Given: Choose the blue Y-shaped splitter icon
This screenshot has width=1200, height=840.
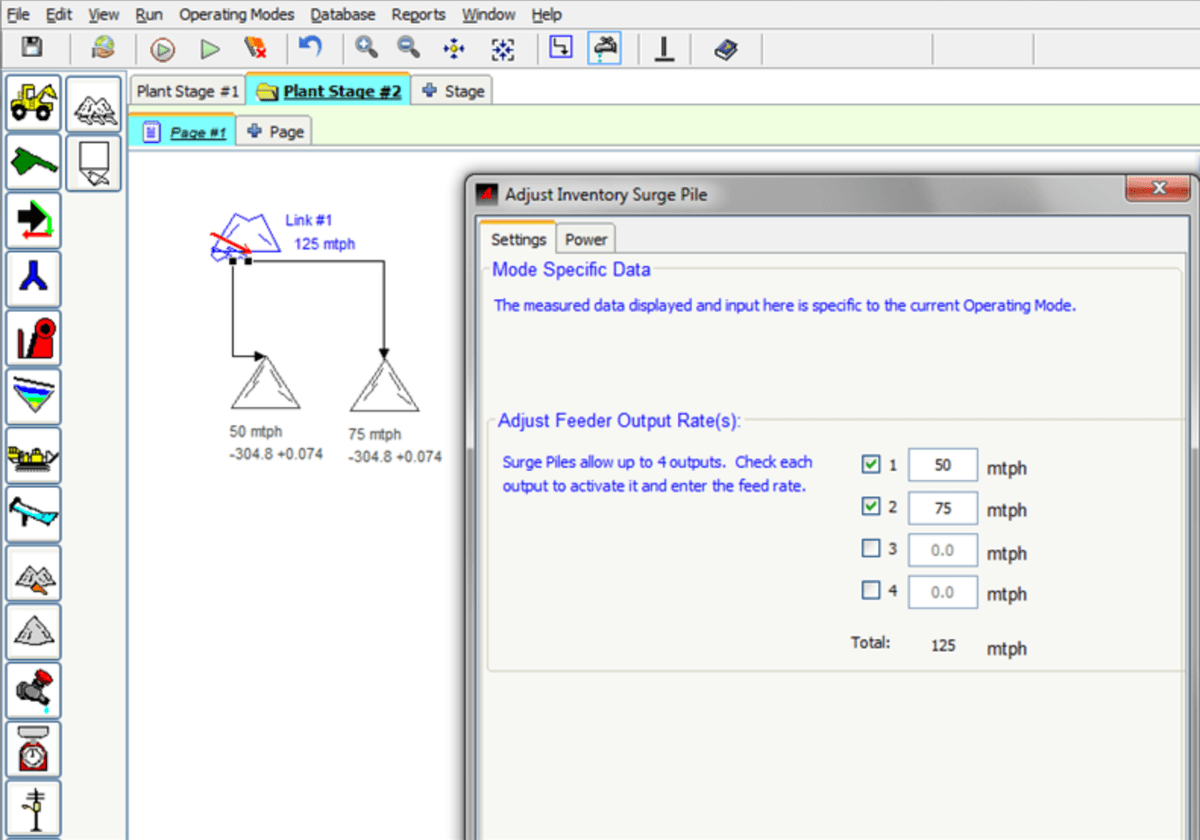Looking at the screenshot, I should click(x=34, y=279).
